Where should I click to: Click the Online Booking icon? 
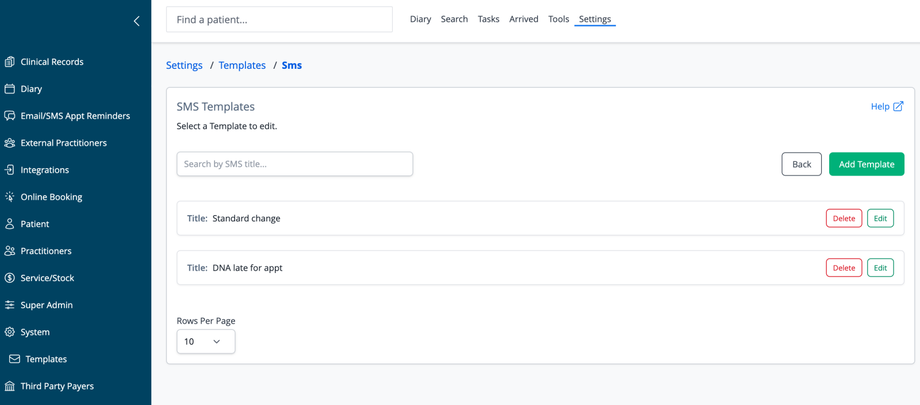pyautogui.click(x=10, y=197)
